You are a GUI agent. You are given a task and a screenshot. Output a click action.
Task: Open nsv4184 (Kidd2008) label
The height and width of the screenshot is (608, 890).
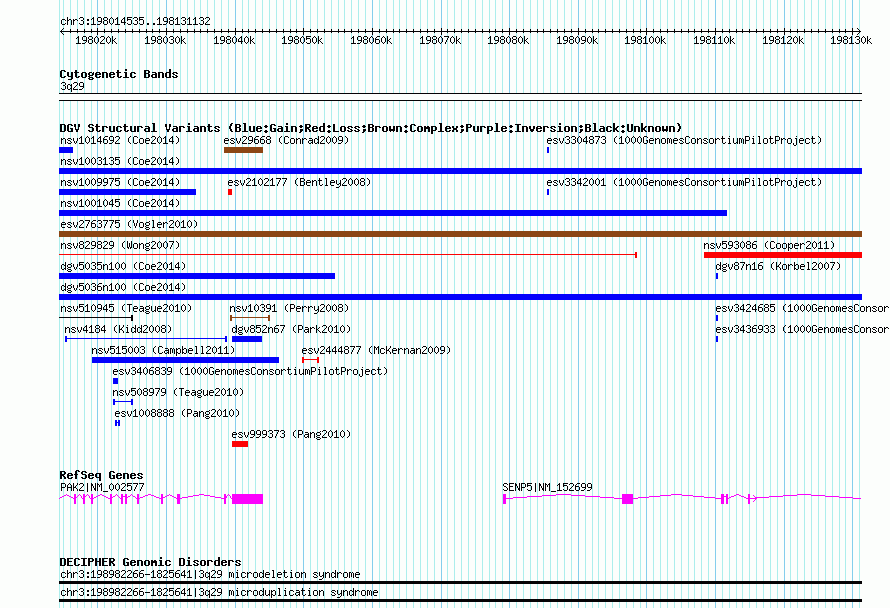pyautogui.click(x=118, y=329)
